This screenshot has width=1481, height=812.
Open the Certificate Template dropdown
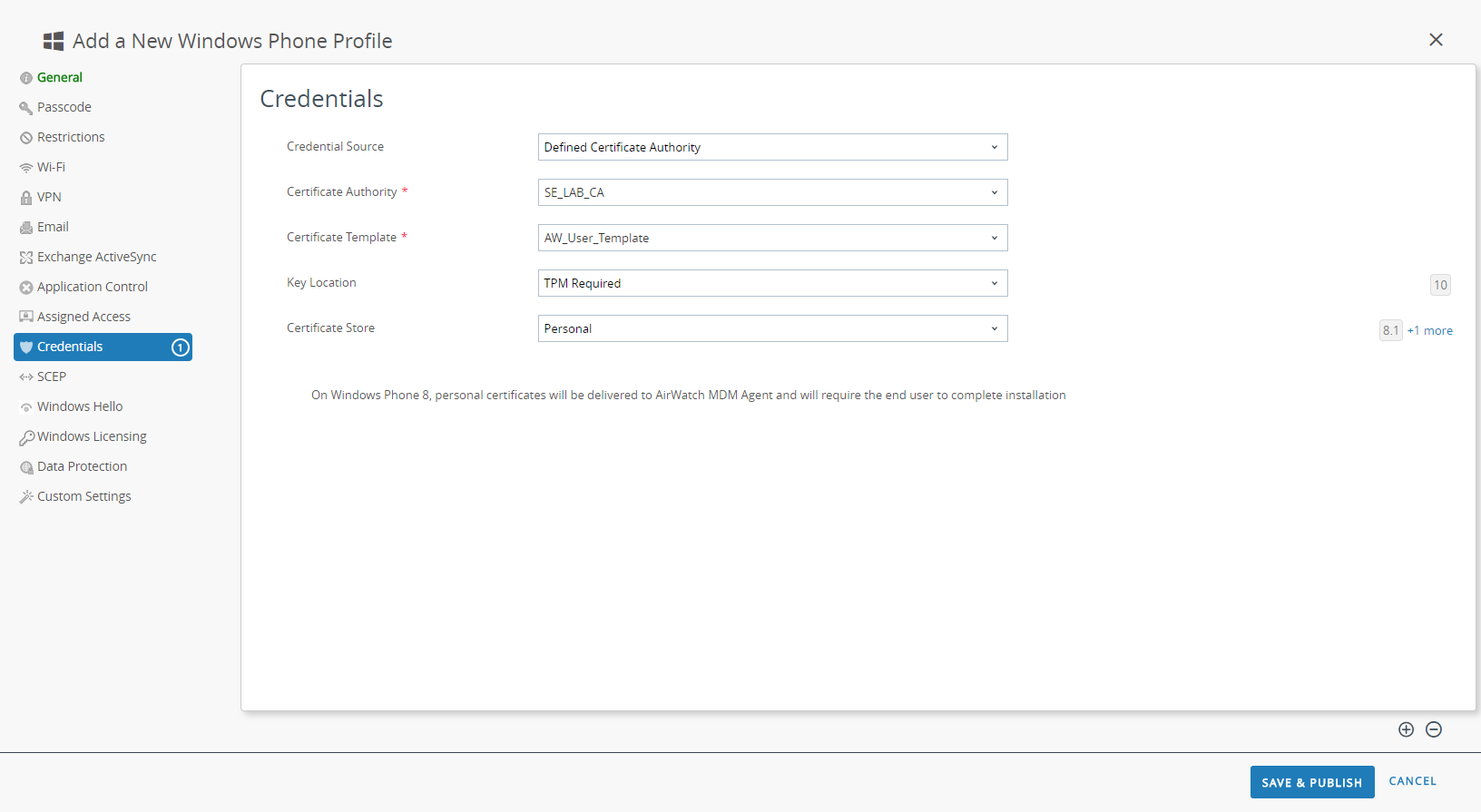pyautogui.click(x=772, y=238)
